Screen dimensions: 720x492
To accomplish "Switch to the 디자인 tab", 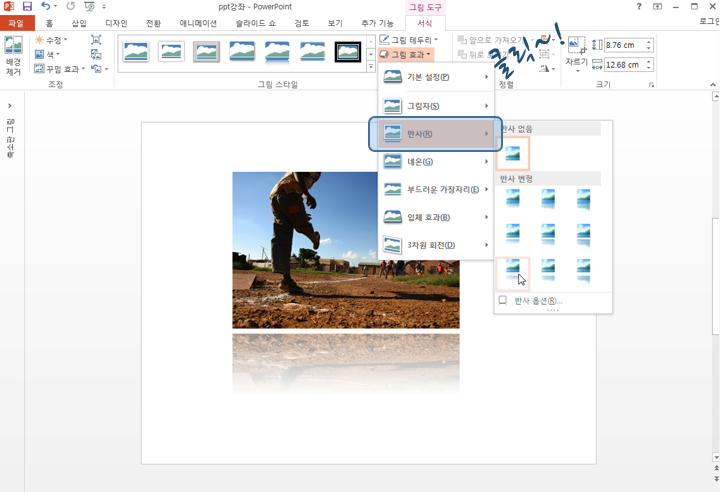I will (116, 23).
